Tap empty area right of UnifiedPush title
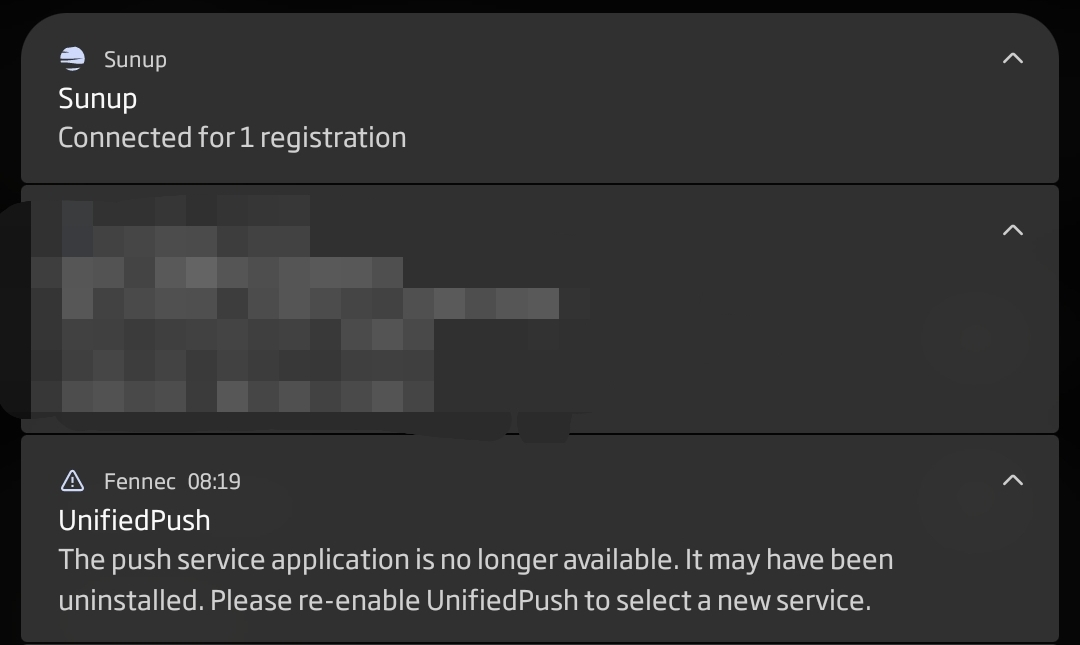This screenshot has width=1080, height=645. click(600, 520)
